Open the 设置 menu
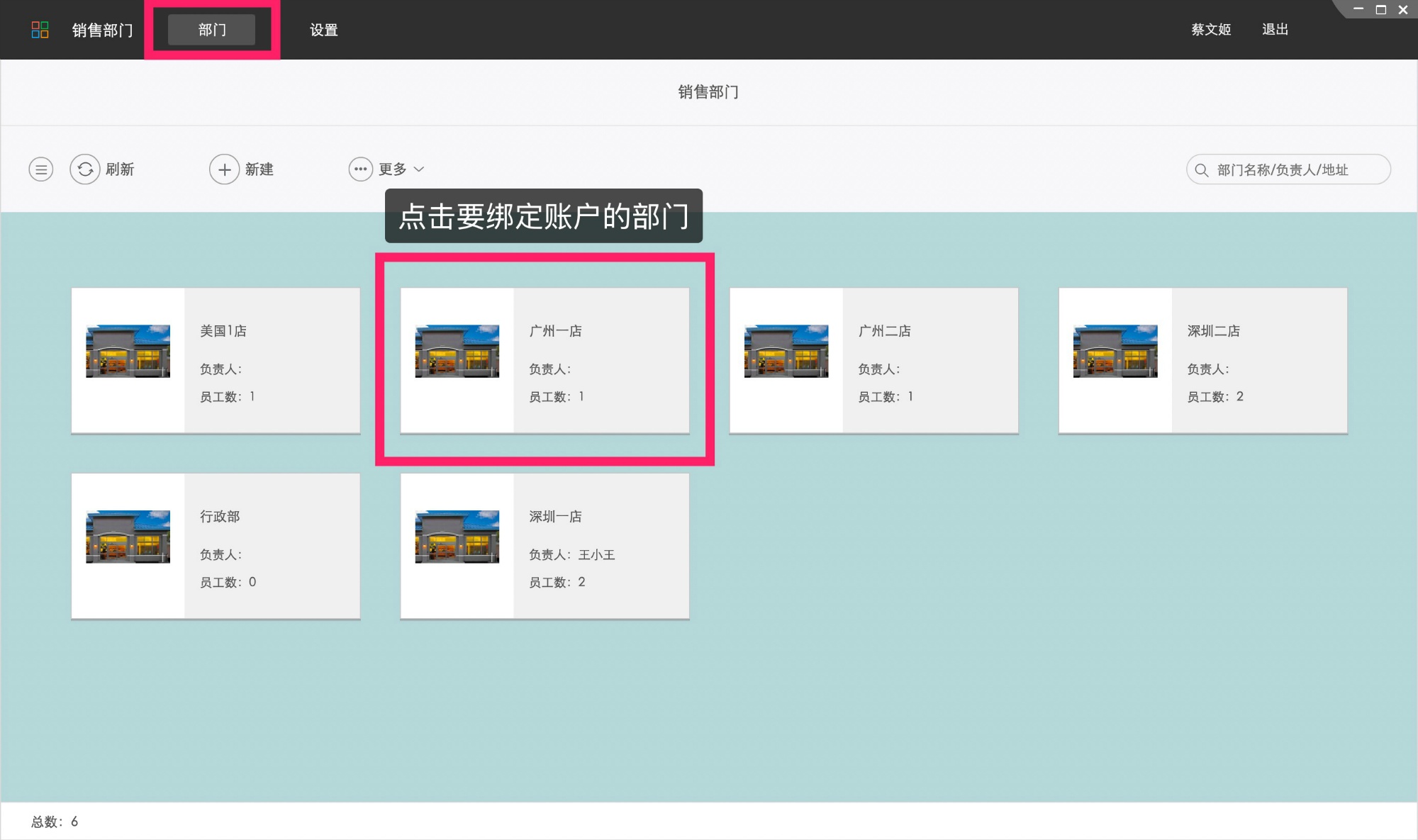Screen dimensions: 1418x840 324,30
